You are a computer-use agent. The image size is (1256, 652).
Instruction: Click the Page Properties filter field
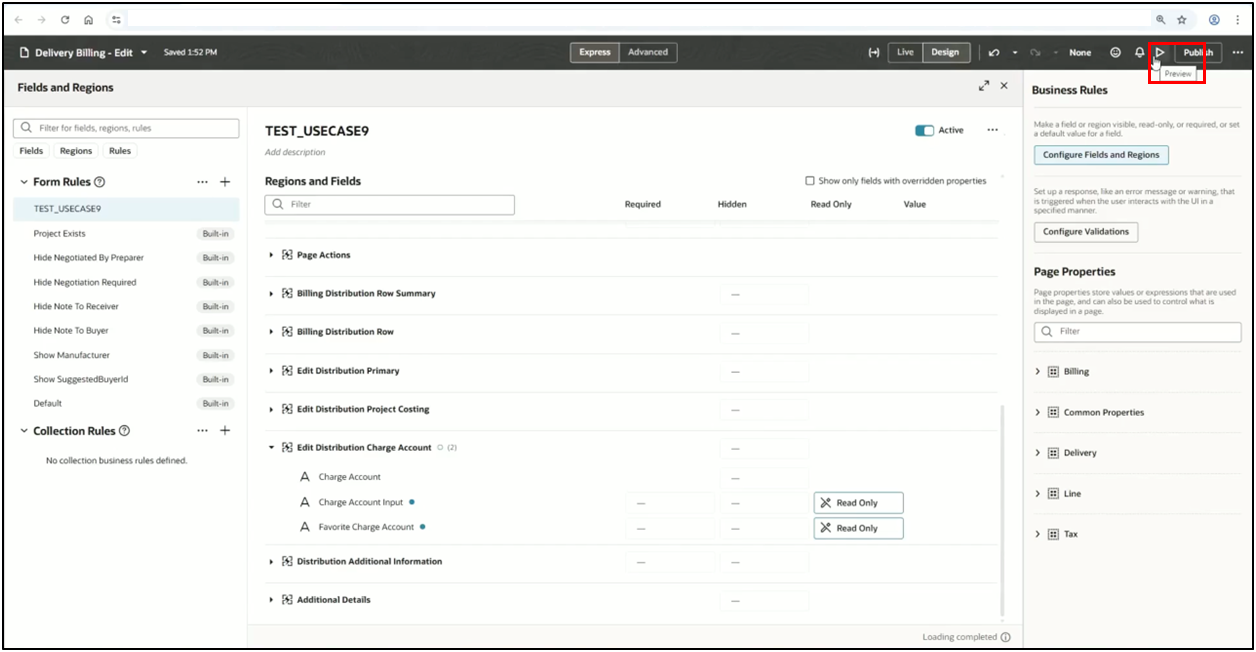pyautogui.click(x=1137, y=331)
